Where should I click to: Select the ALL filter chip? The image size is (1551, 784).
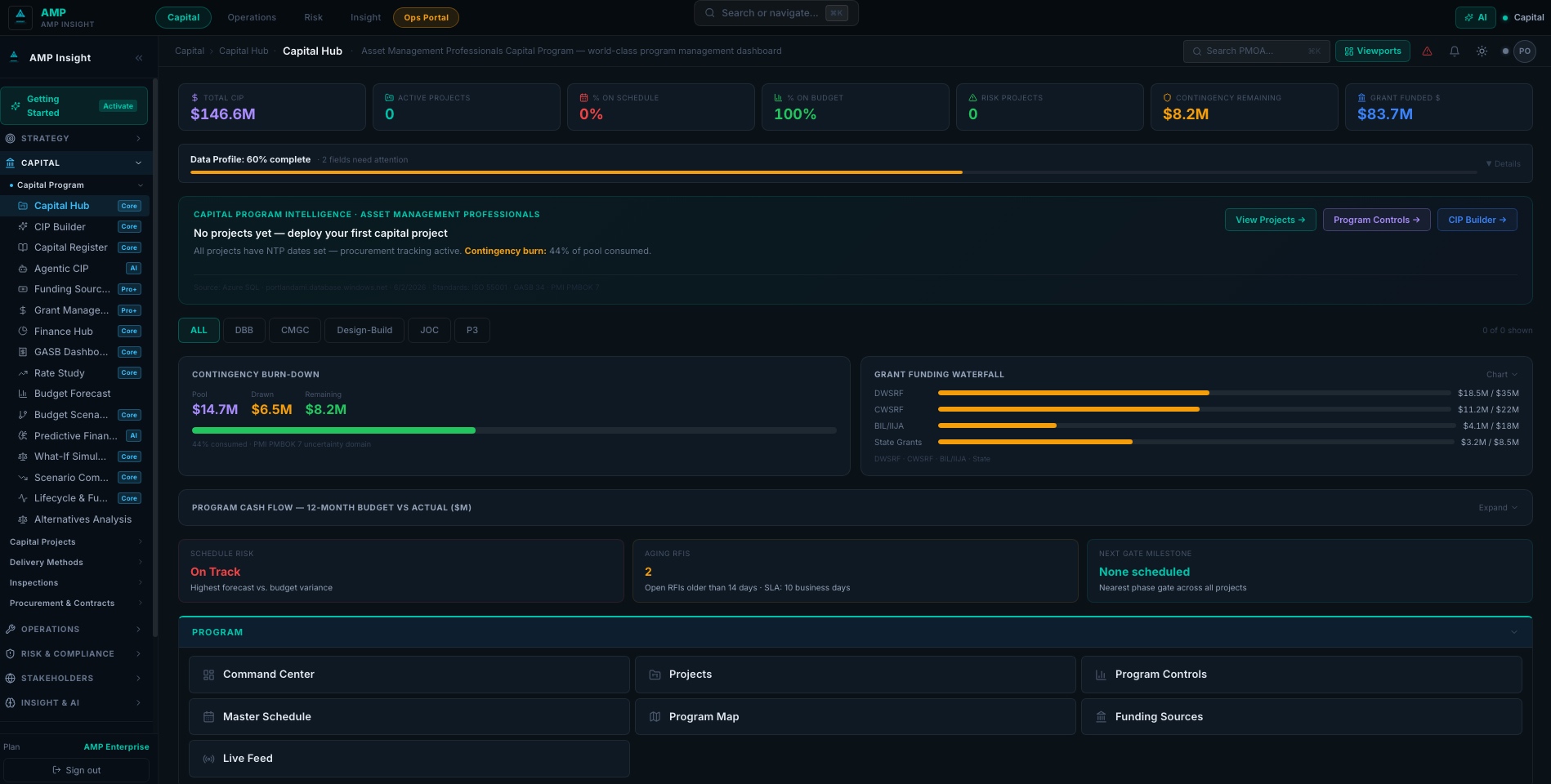coord(199,330)
